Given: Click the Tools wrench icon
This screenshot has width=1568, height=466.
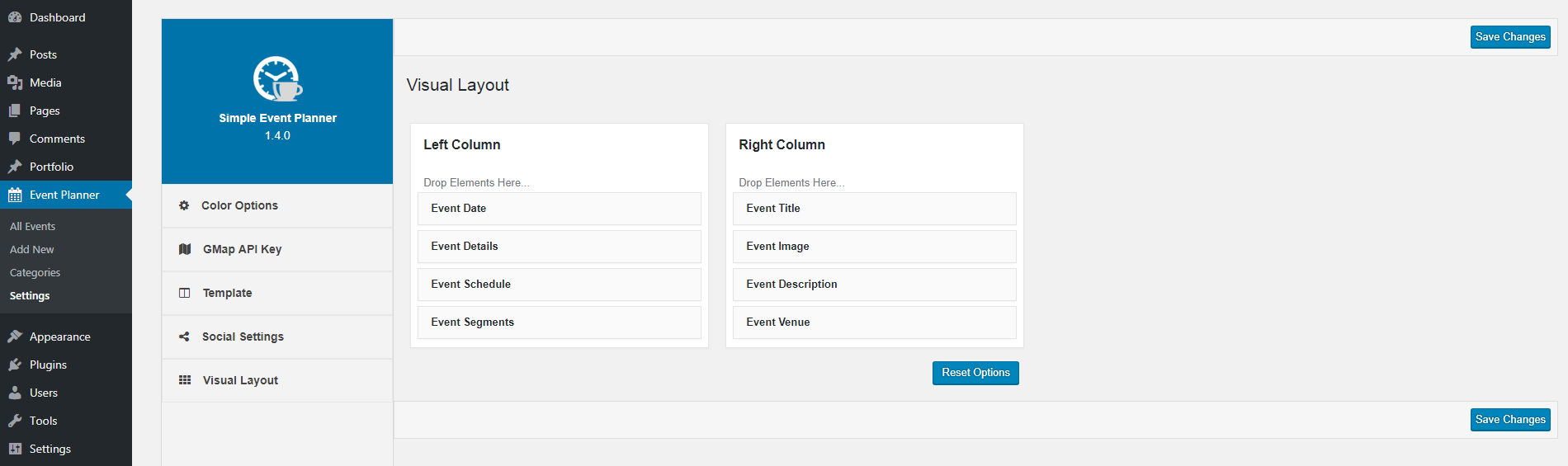Looking at the screenshot, I should point(15,421).
